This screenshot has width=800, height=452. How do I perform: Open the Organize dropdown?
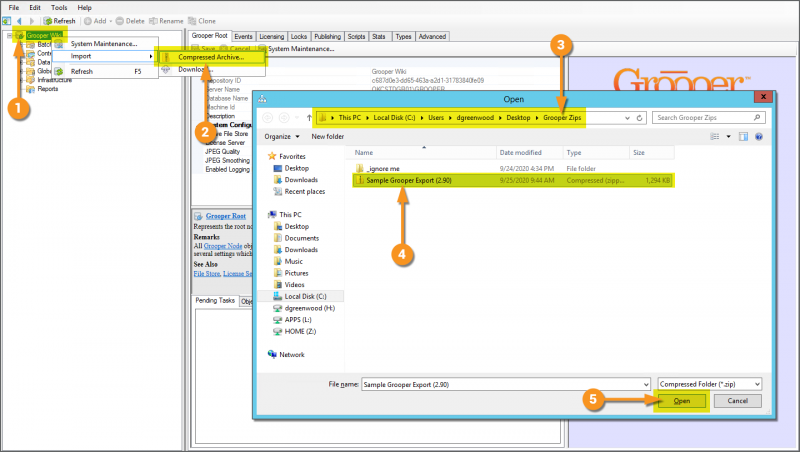pos(282,137)
